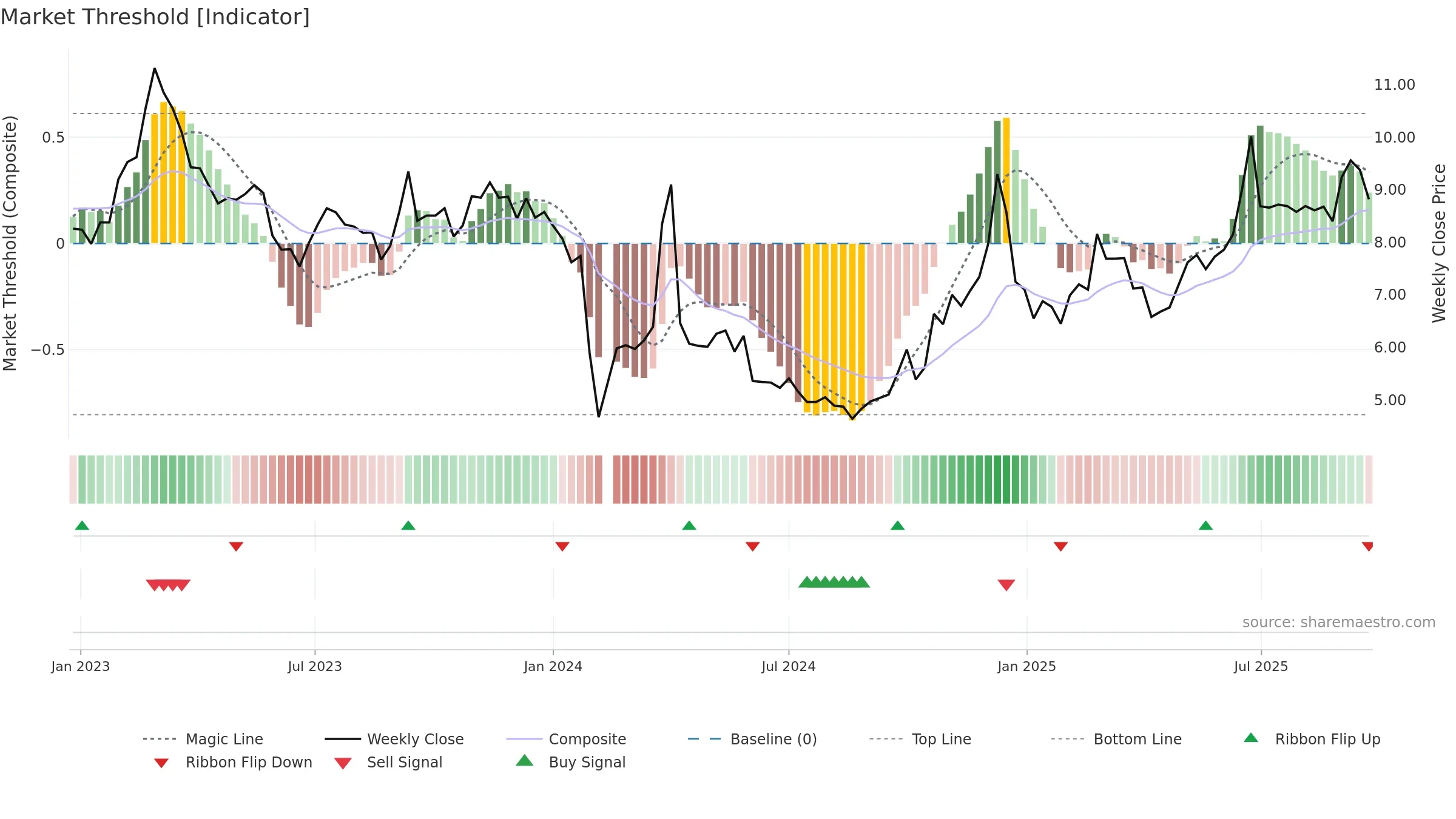Click the 7.00 price axis label
Image resolution: width=1456 pixels, height=819 pixels.
(x=1390, y=295)
